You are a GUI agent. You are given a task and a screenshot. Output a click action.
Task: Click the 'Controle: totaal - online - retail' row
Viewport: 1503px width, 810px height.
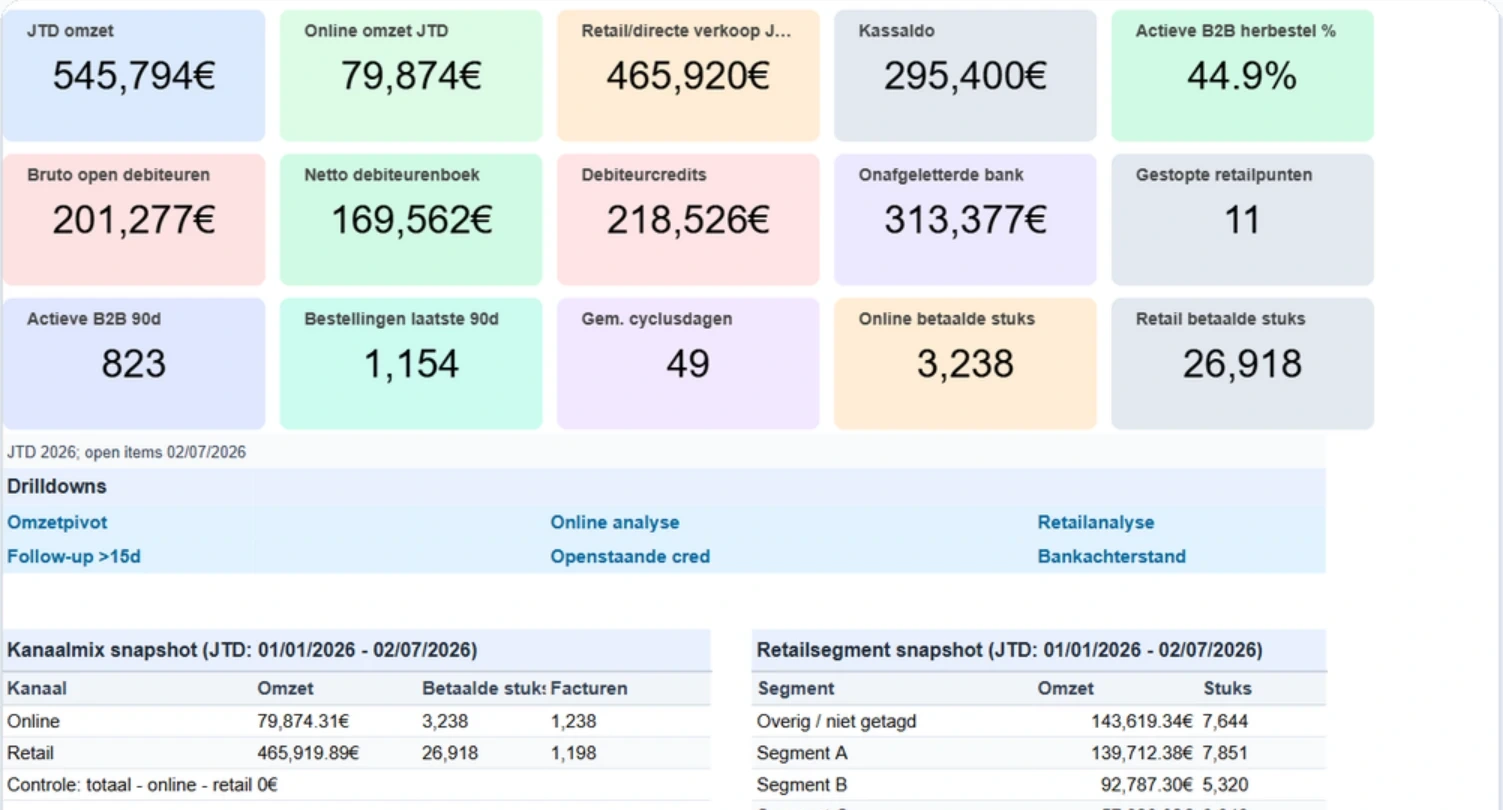point(356,785)
